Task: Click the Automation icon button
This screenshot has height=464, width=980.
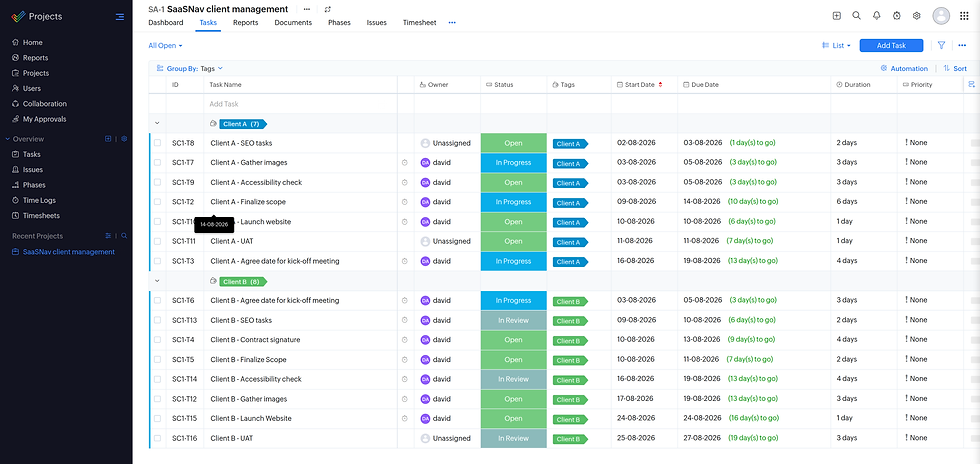Action: tap(904, 69)
